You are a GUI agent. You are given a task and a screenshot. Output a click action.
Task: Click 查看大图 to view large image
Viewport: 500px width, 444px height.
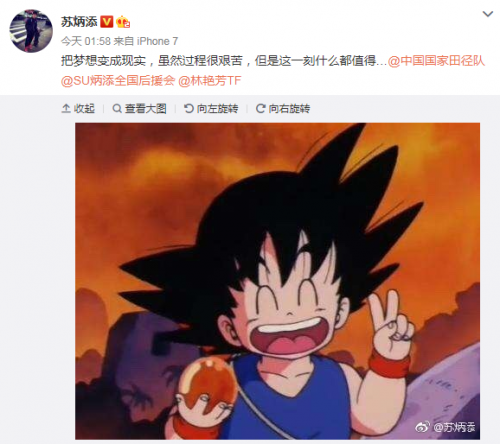(140, 109)
